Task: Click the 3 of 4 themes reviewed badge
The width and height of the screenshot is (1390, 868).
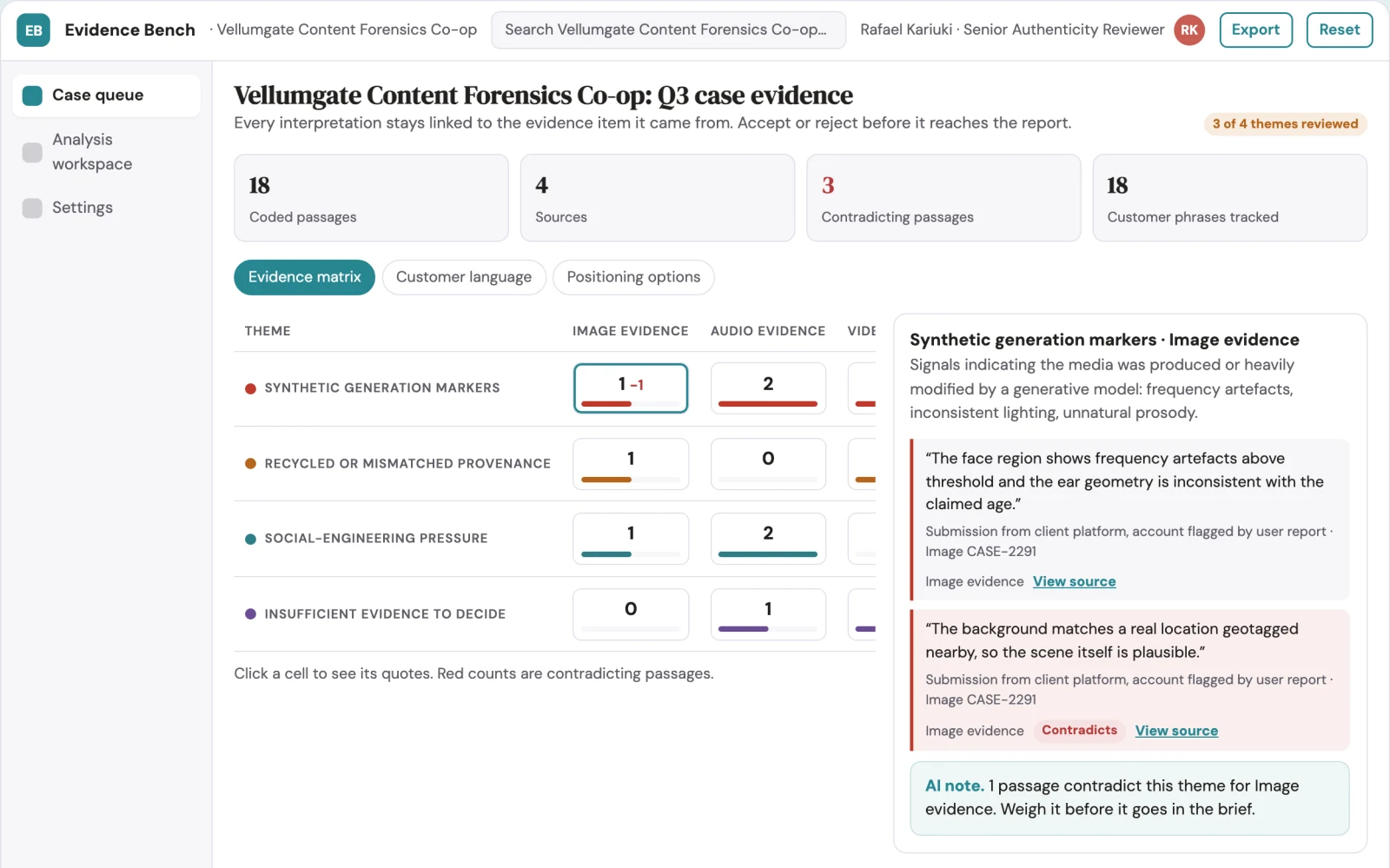Action: point(1285,124)
